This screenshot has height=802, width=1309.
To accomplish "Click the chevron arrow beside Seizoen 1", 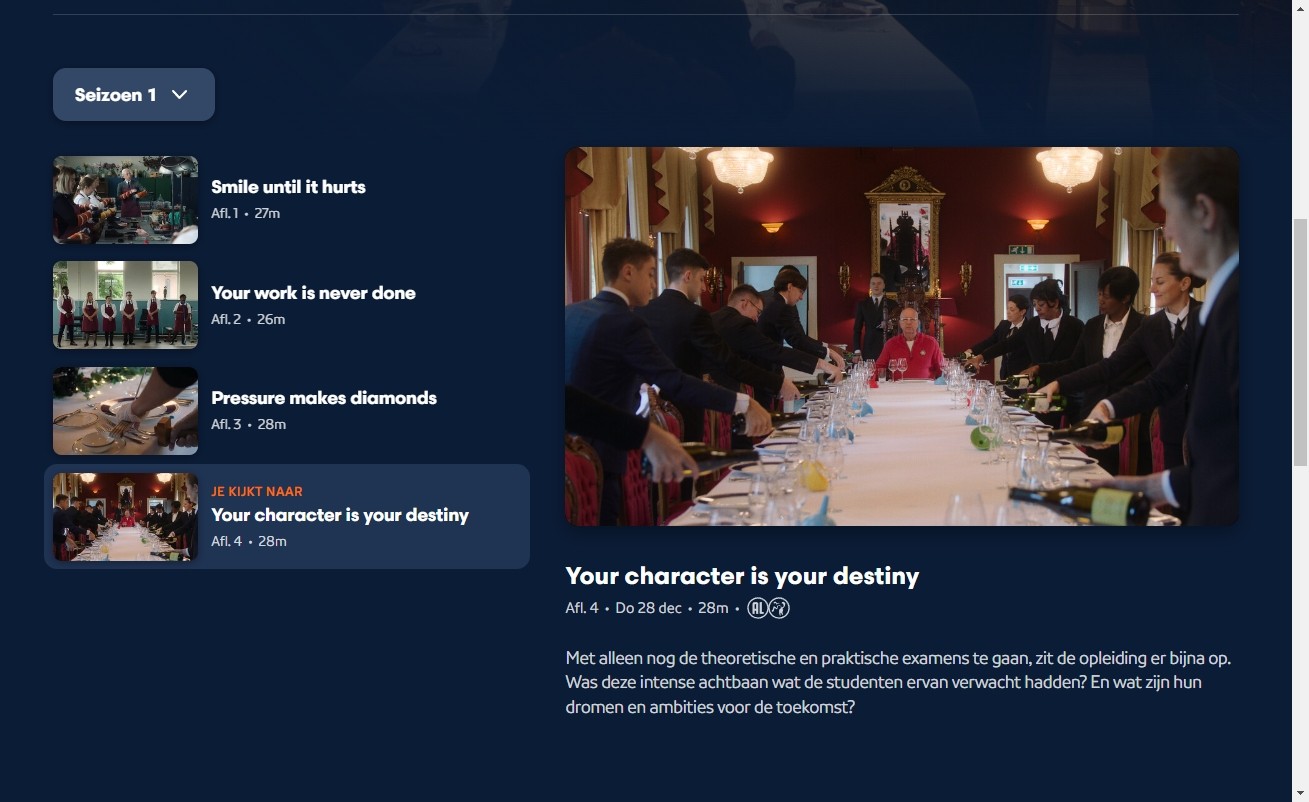I will point(180,95).
